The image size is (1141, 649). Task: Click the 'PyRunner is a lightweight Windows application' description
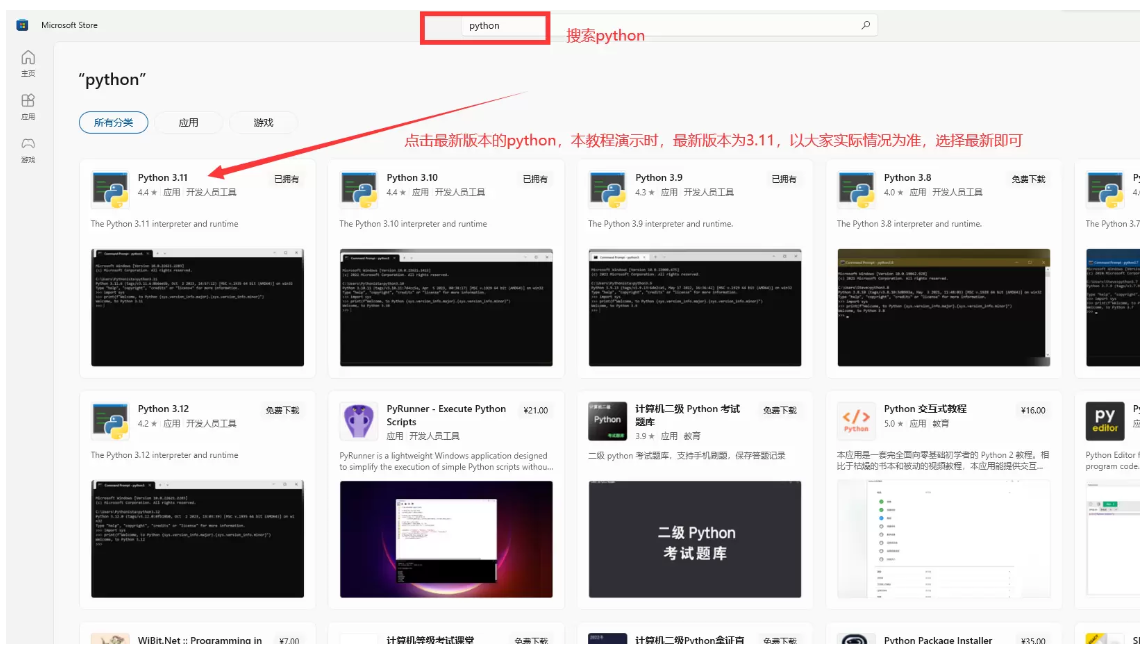(445, 461)
